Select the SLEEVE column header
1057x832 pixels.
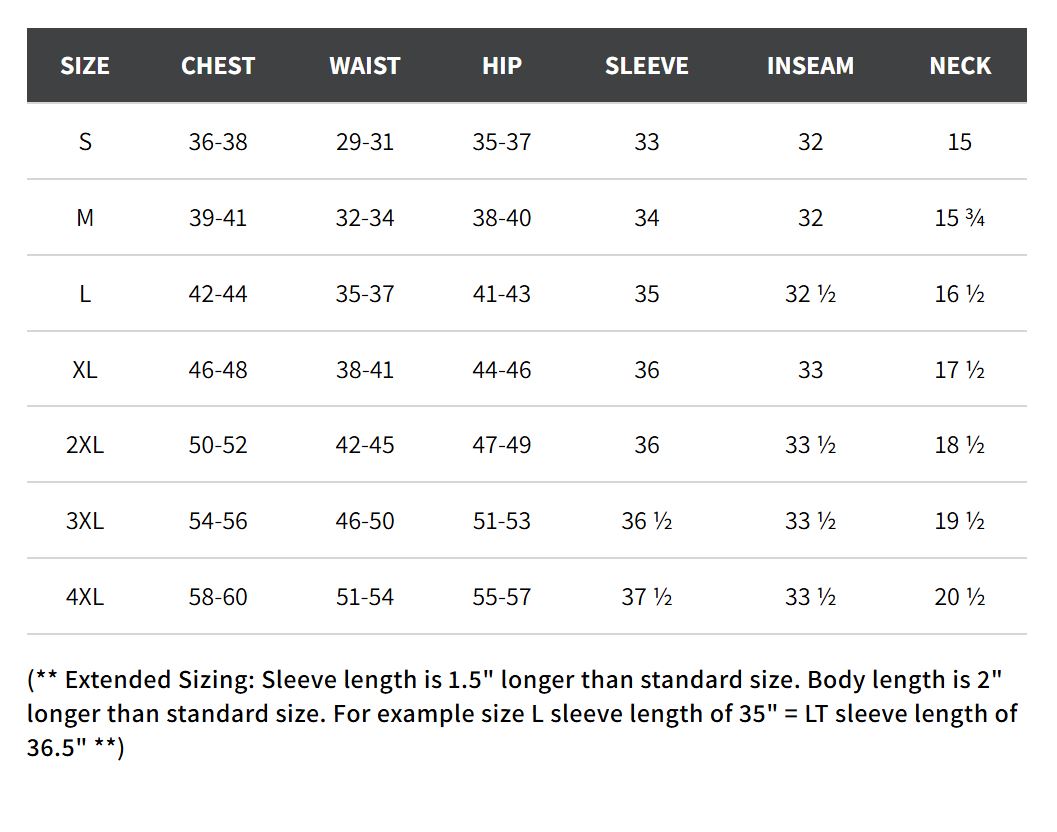[647, 66]
